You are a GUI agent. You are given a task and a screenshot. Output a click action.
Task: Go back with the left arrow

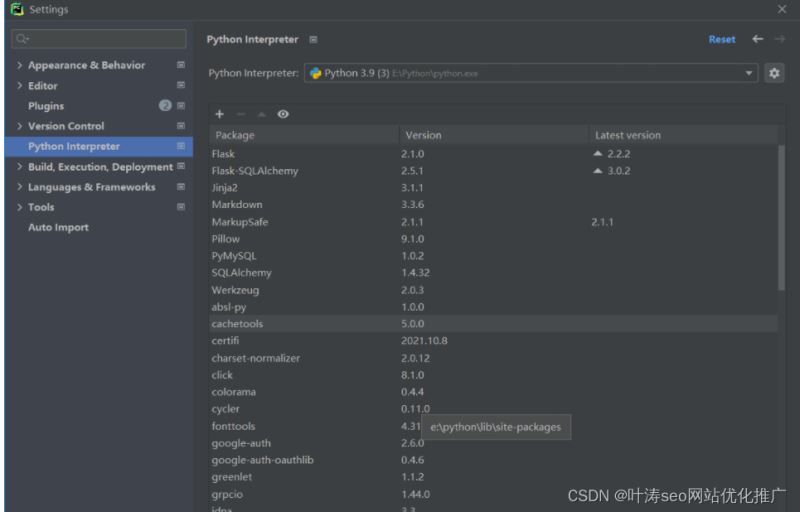click(x=758, y=39)
